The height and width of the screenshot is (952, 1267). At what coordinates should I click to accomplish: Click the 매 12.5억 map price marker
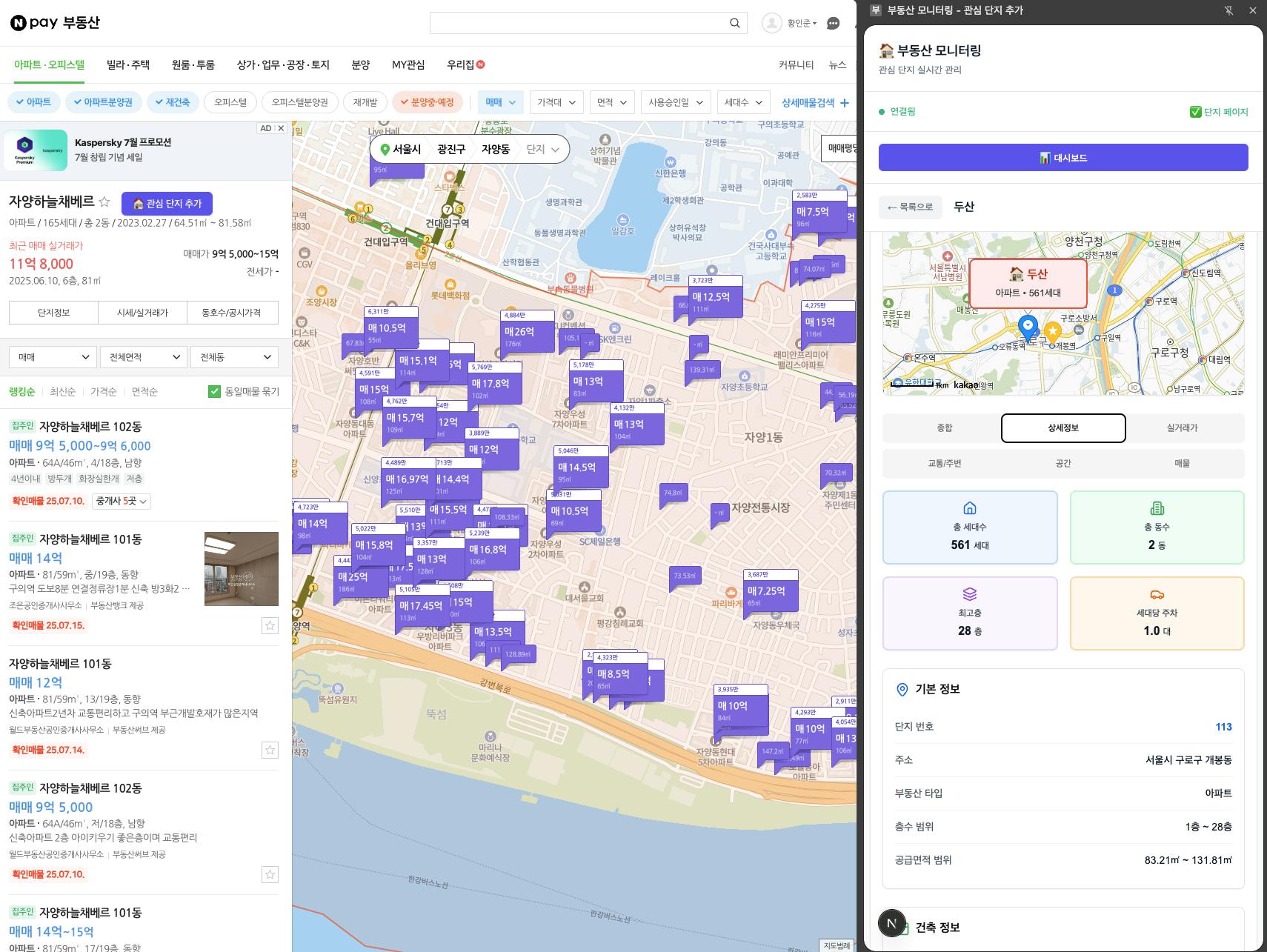[716, 297]
